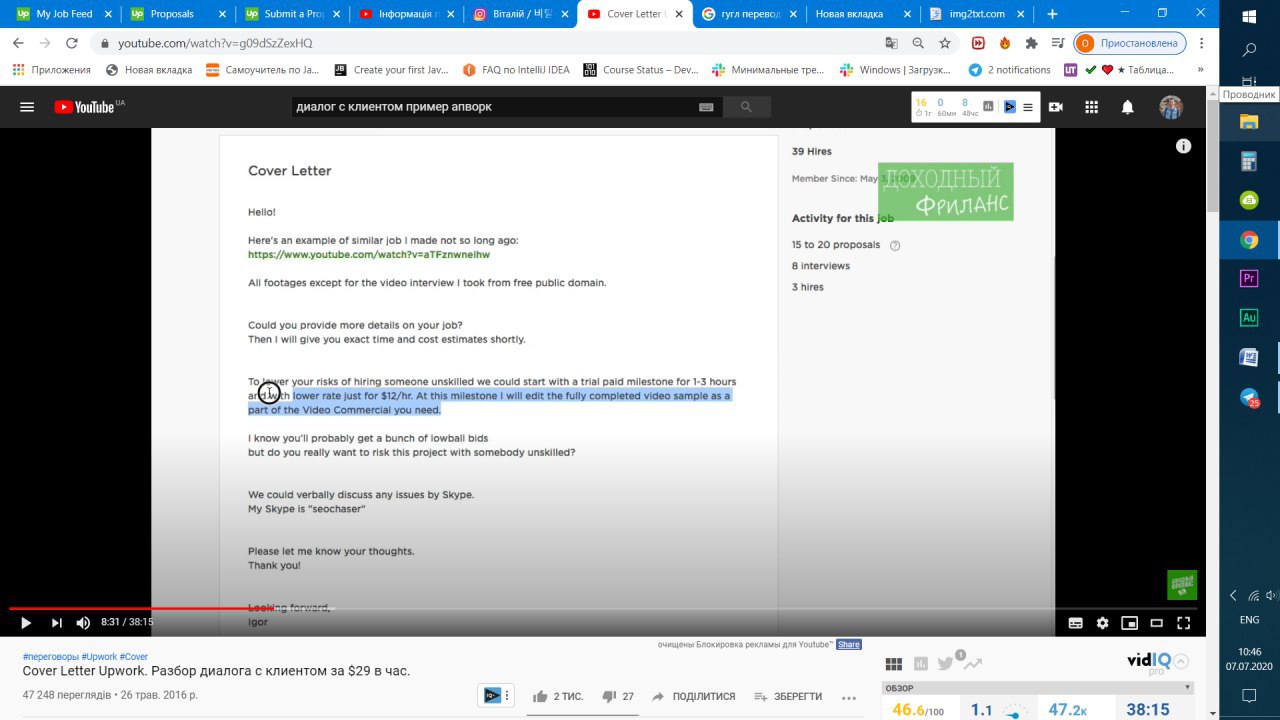Open the vidIQ button dropdown beside like
Image resolution: width=1280 pixels, height=720 pixels.
coord(495,695)
